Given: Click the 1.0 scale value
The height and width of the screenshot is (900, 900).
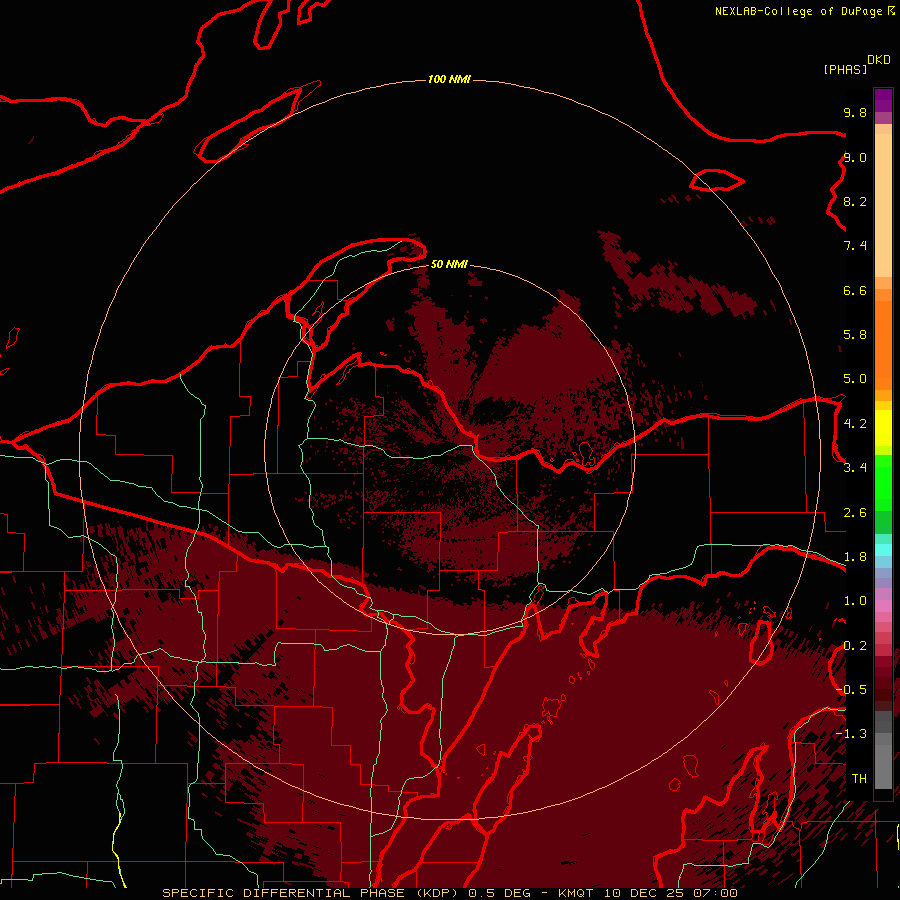Looking at the screenshot, I should click(x=855, y=601).
